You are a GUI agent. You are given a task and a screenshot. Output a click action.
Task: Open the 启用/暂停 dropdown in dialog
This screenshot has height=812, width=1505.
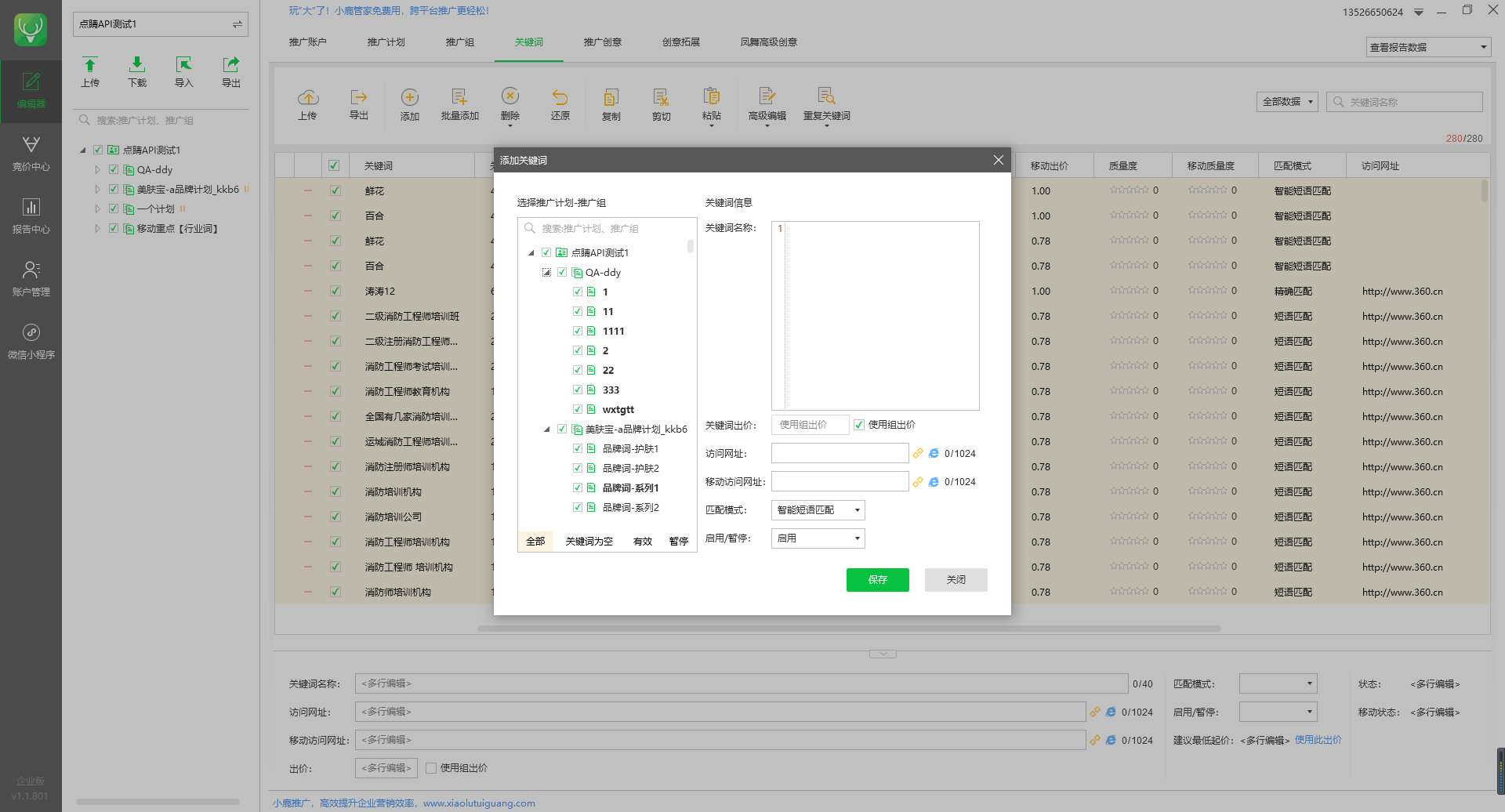point(818,538)
